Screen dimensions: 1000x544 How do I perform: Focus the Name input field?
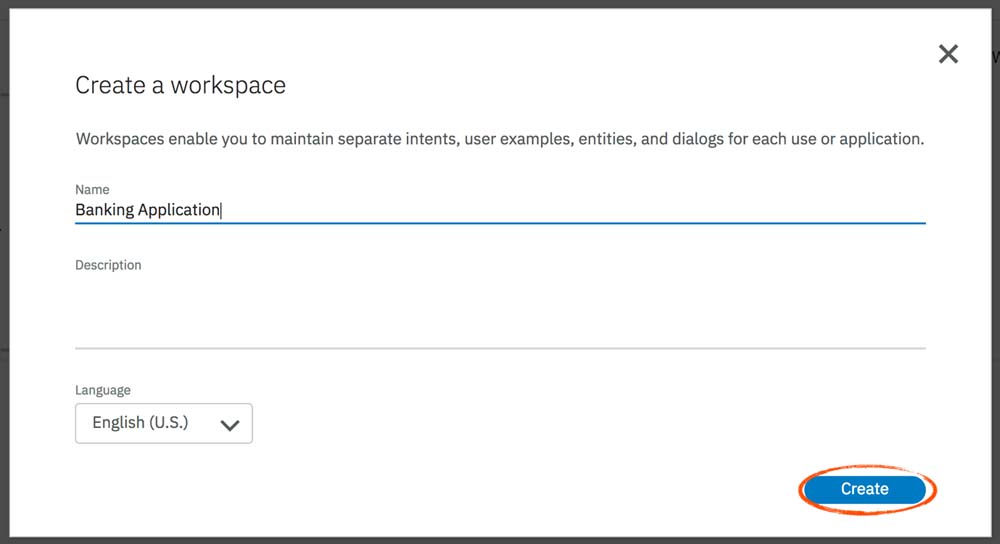500,210
